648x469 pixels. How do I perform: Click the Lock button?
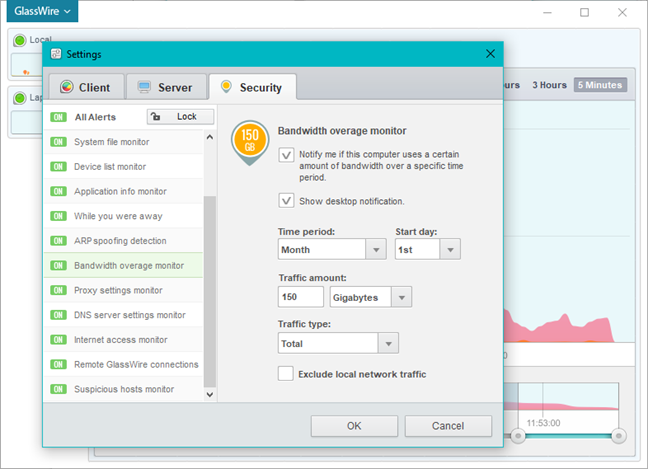[x=180, y=117]
